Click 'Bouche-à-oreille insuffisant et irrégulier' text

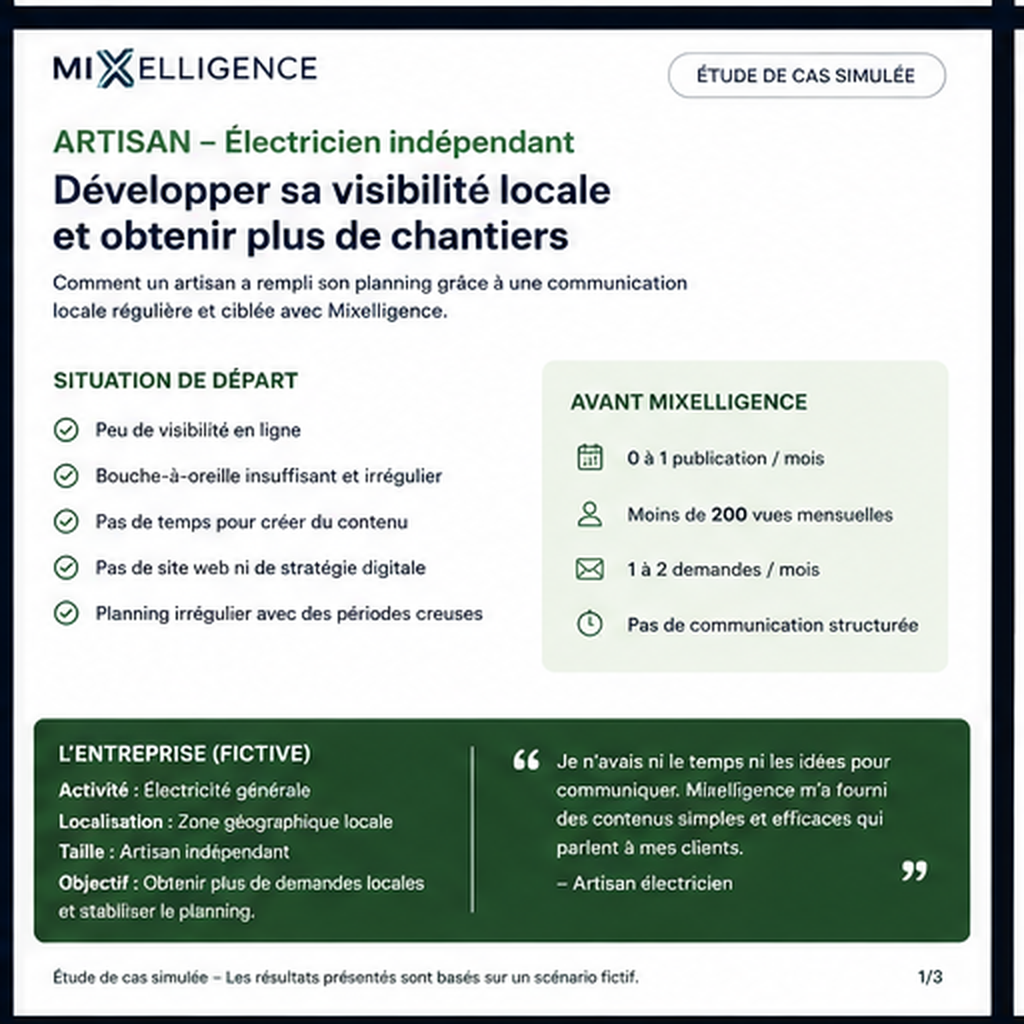point(268,475)
